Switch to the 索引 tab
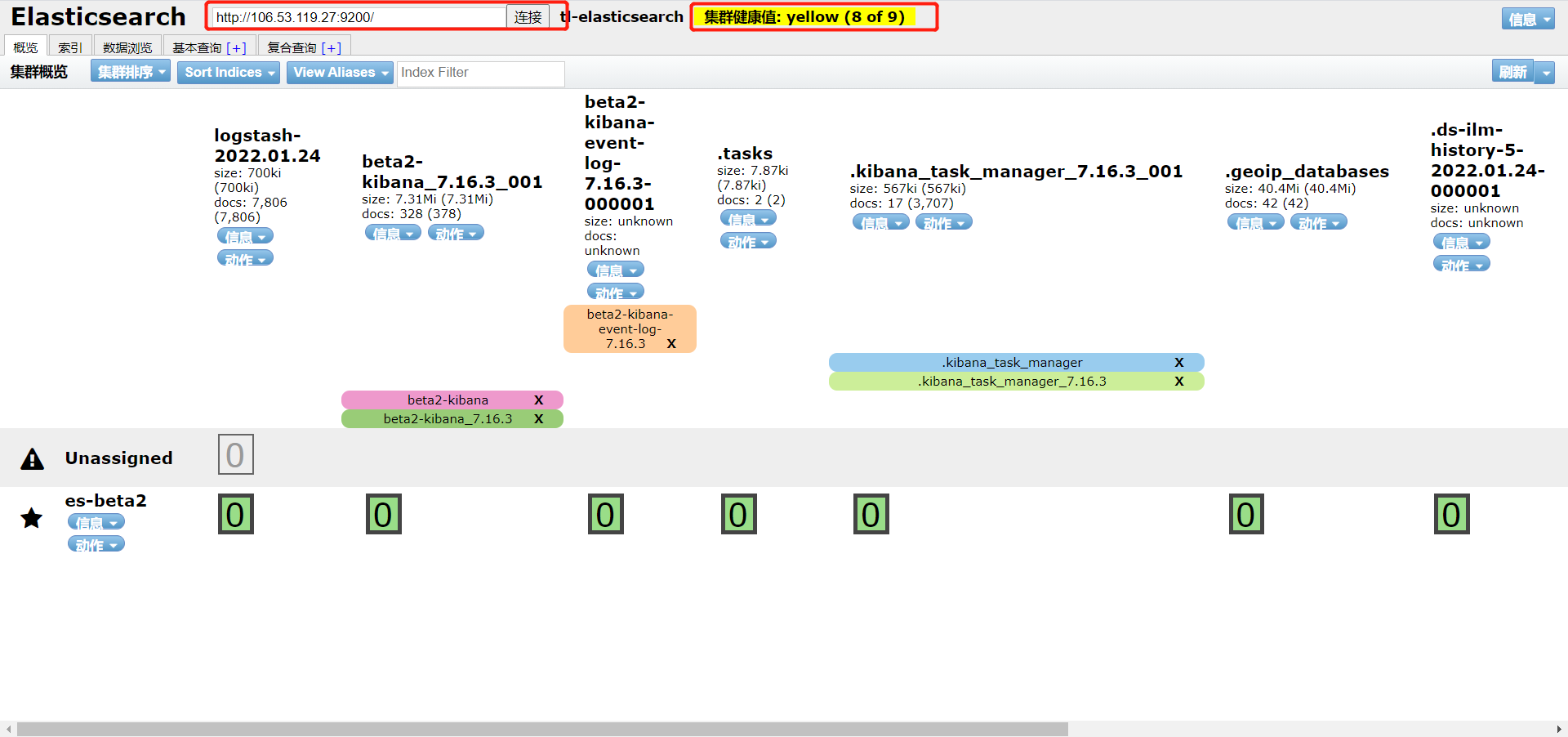 point(69,47)
